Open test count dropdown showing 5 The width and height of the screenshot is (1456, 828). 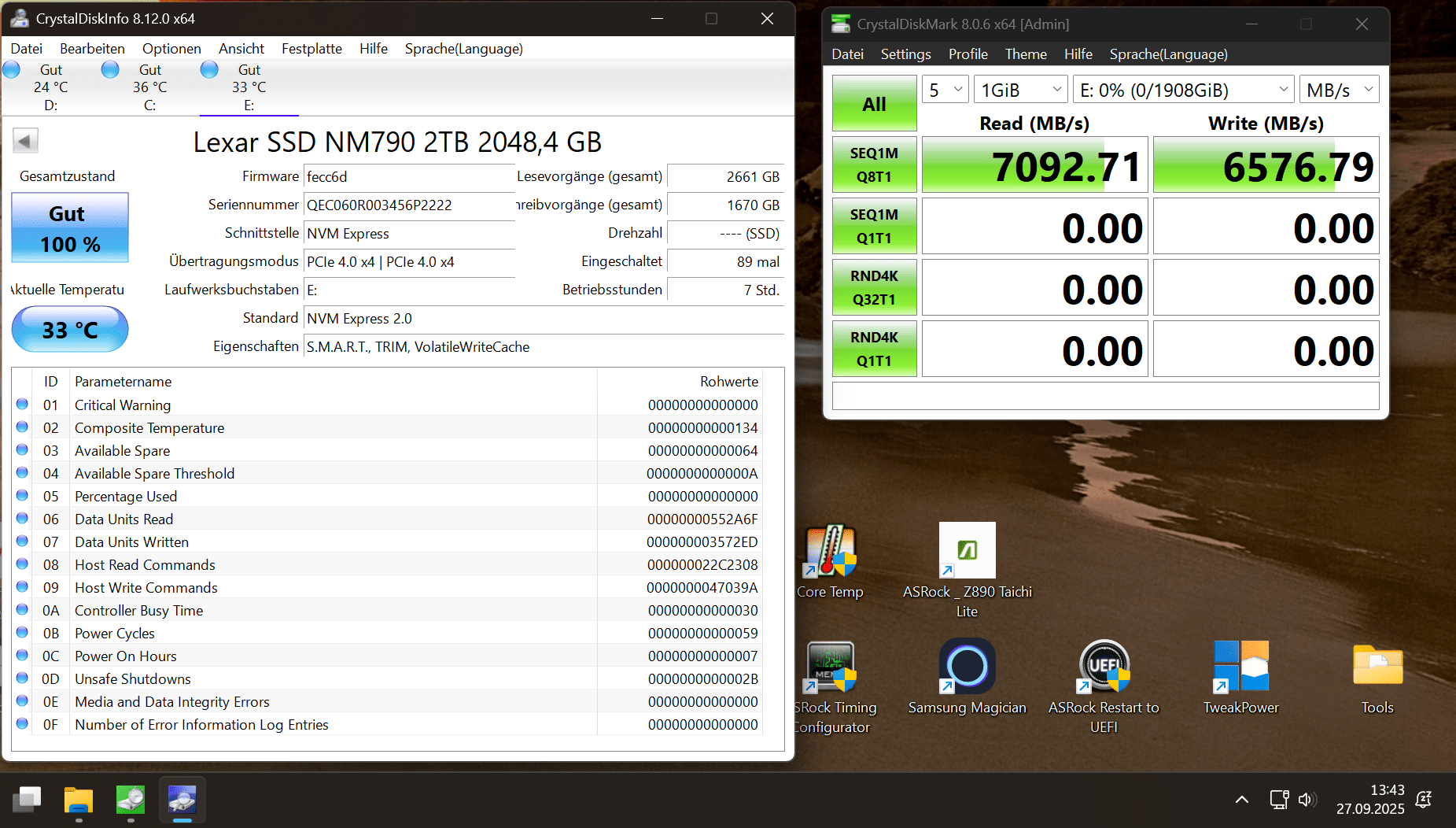pyautogui.click(x=945, y=90)
